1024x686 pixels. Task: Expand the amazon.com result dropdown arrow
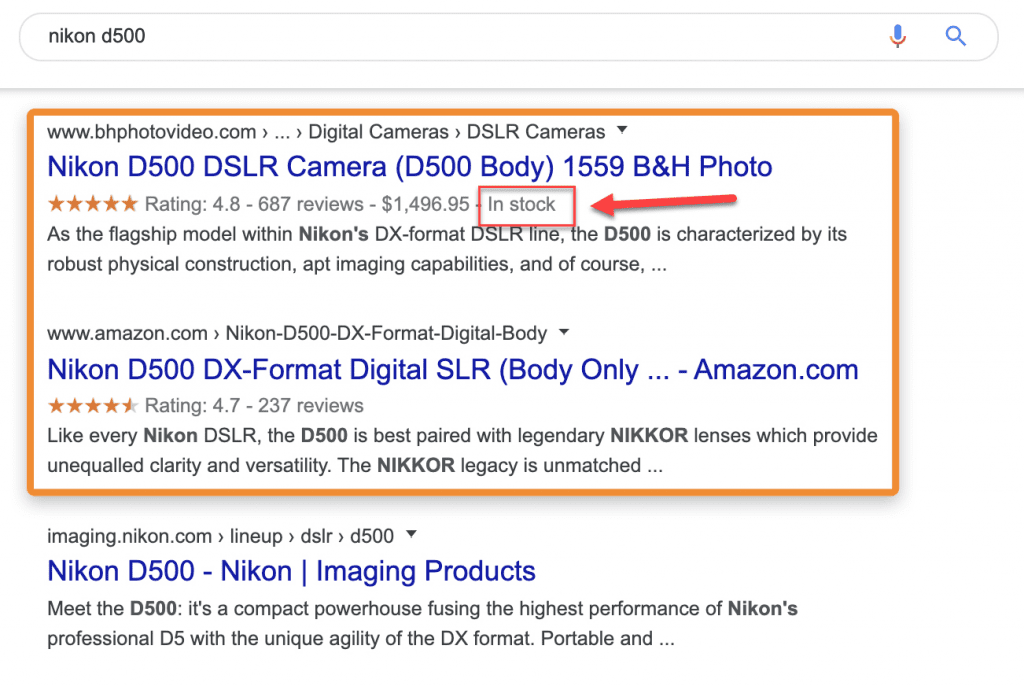[x=564, y=332]
